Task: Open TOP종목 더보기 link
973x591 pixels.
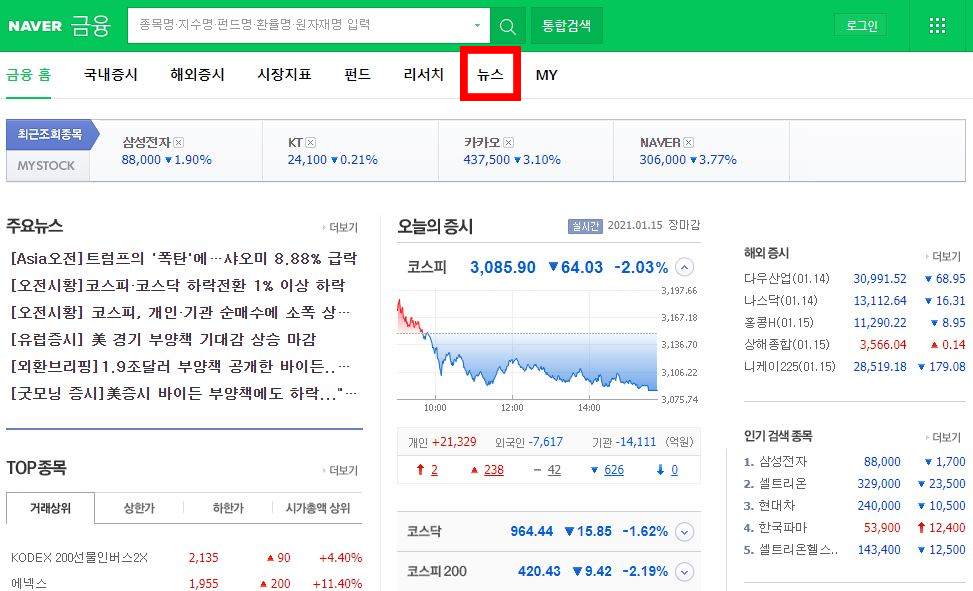Action: click(341, 470)
